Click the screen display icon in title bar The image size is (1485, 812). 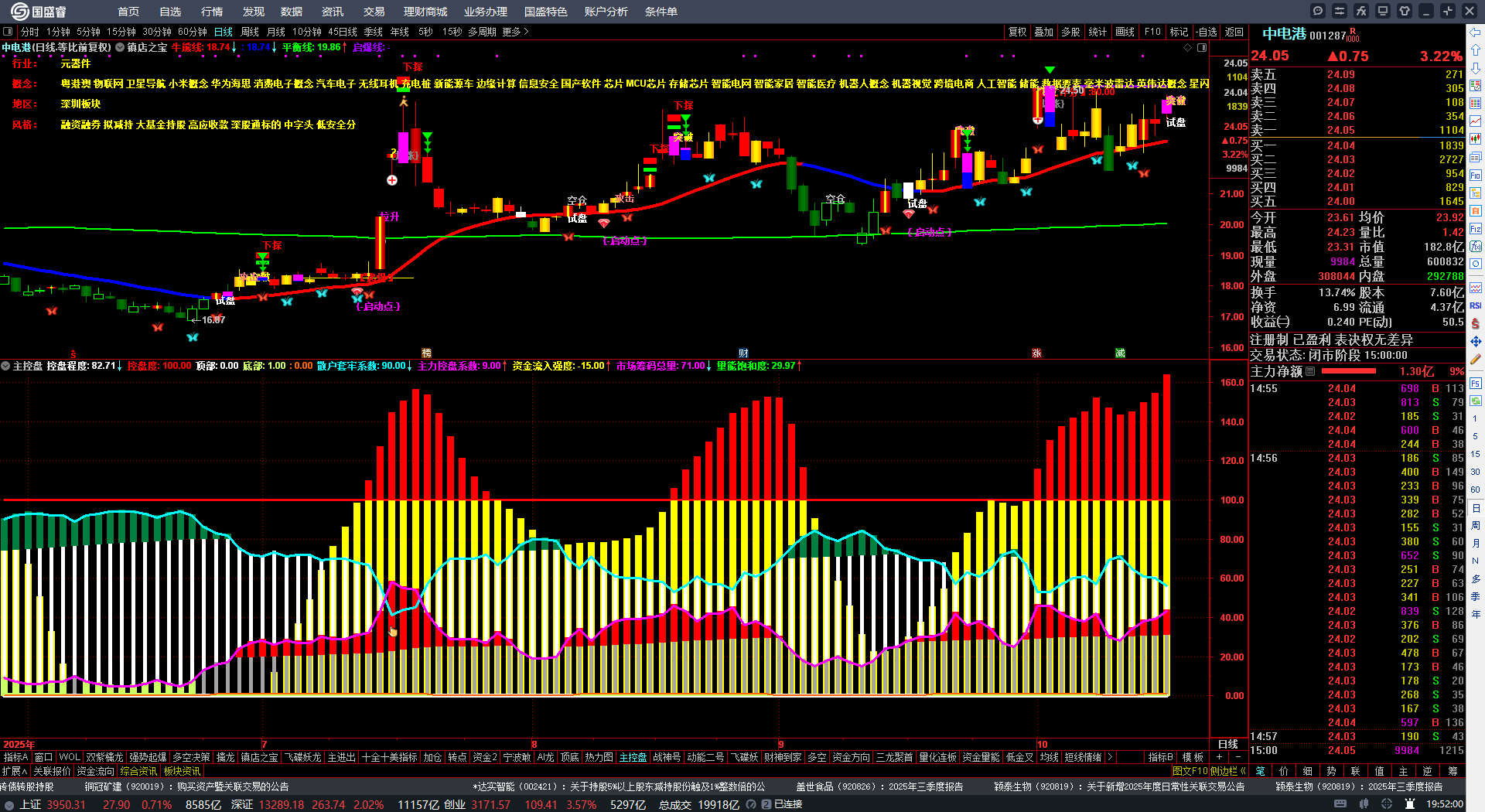1383,11
